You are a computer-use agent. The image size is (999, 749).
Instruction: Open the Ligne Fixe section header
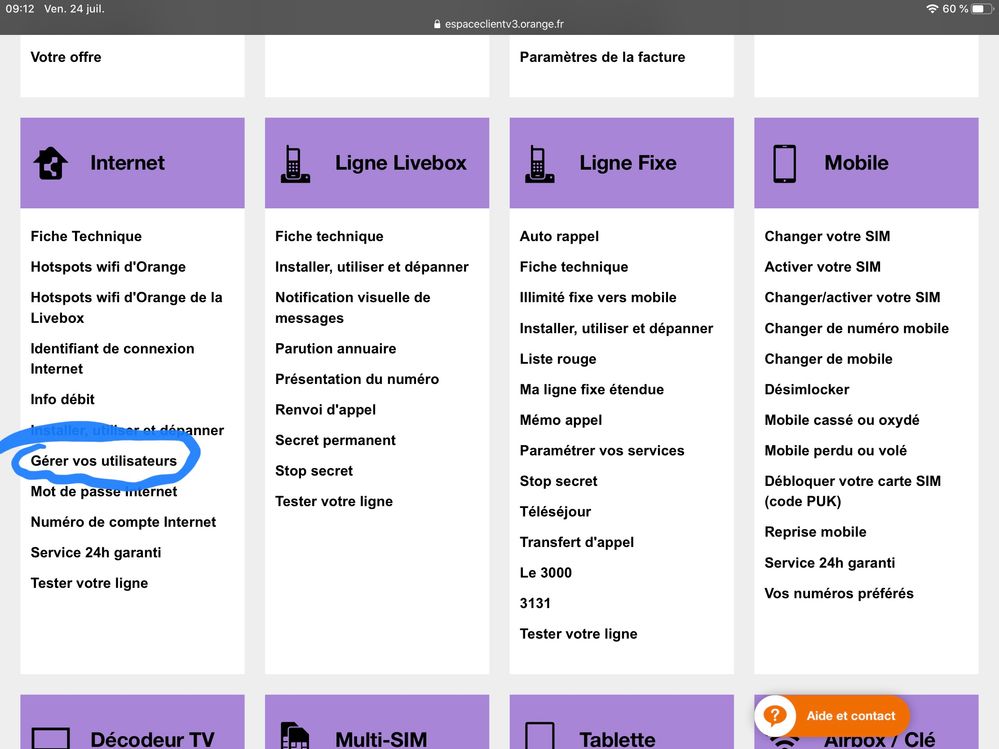point(622,163)
